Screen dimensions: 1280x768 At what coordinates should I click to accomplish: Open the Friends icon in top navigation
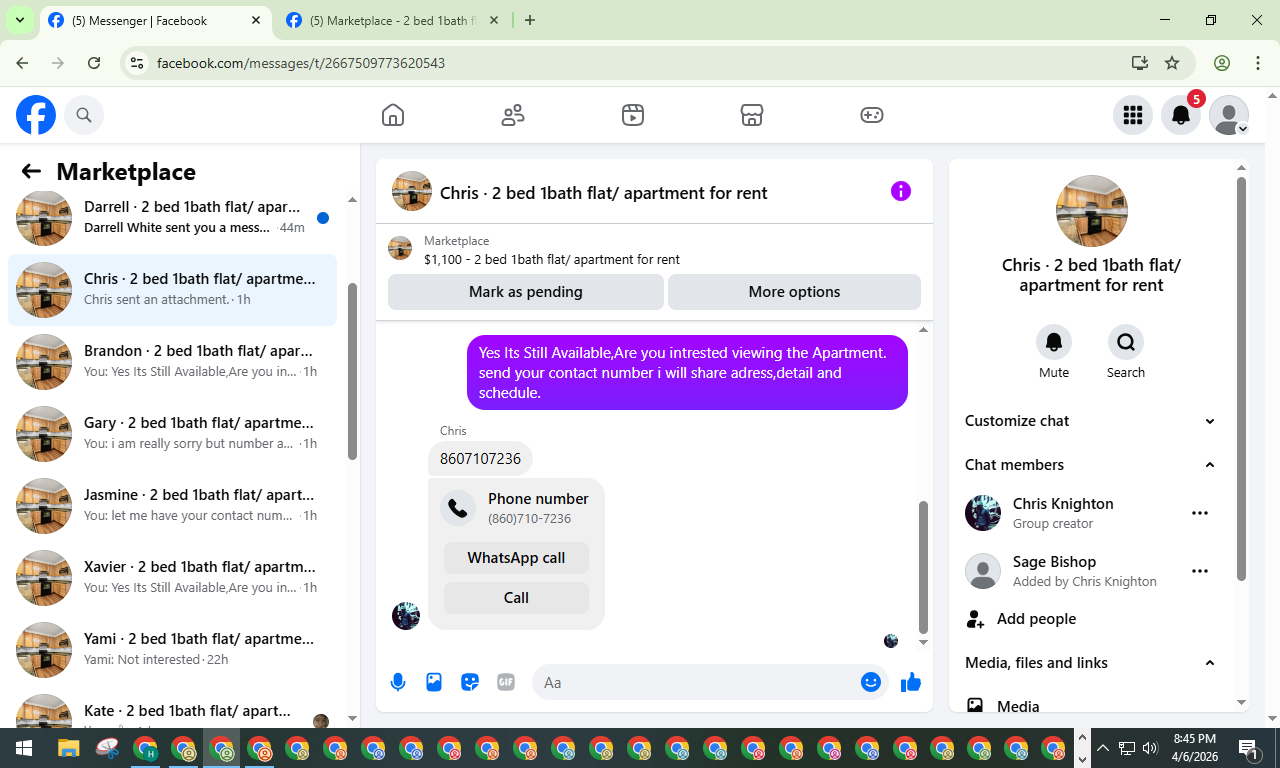point(513,115)
